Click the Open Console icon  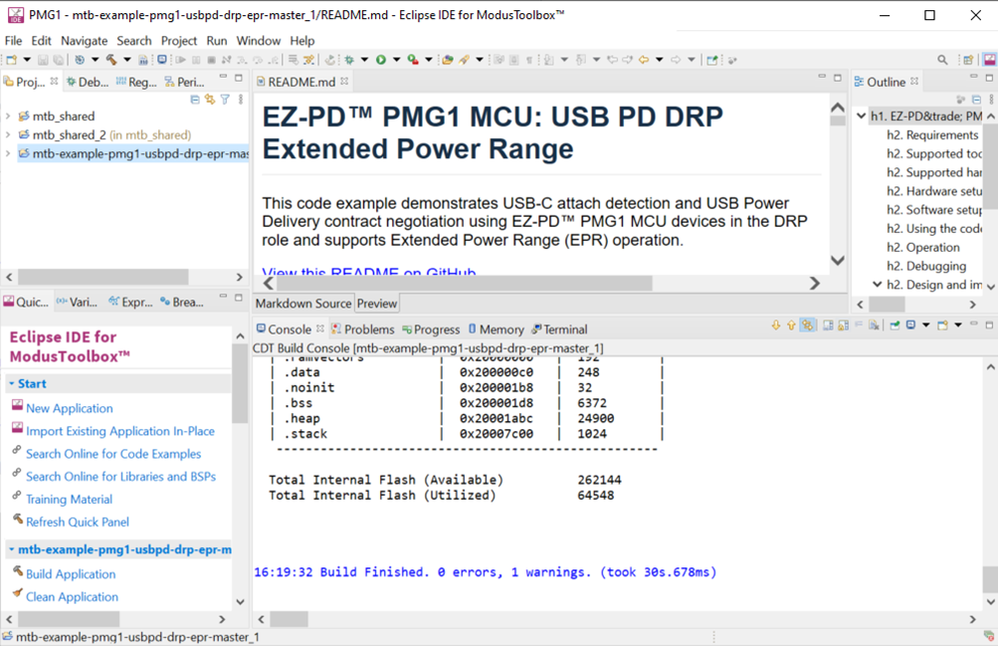click(943, 325)
